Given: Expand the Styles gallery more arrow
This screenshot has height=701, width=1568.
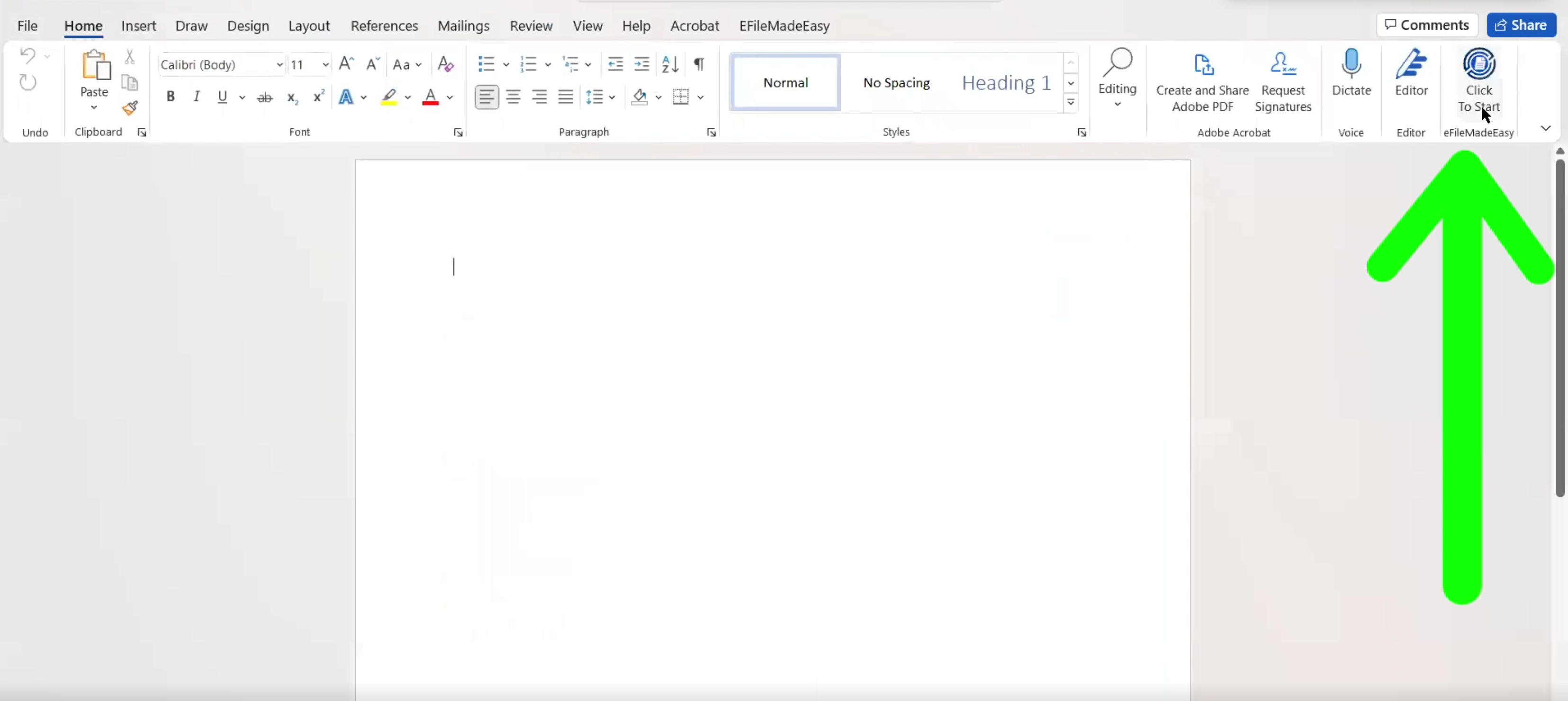Looking at the screenshot, I should click(x=1071, y=102).
